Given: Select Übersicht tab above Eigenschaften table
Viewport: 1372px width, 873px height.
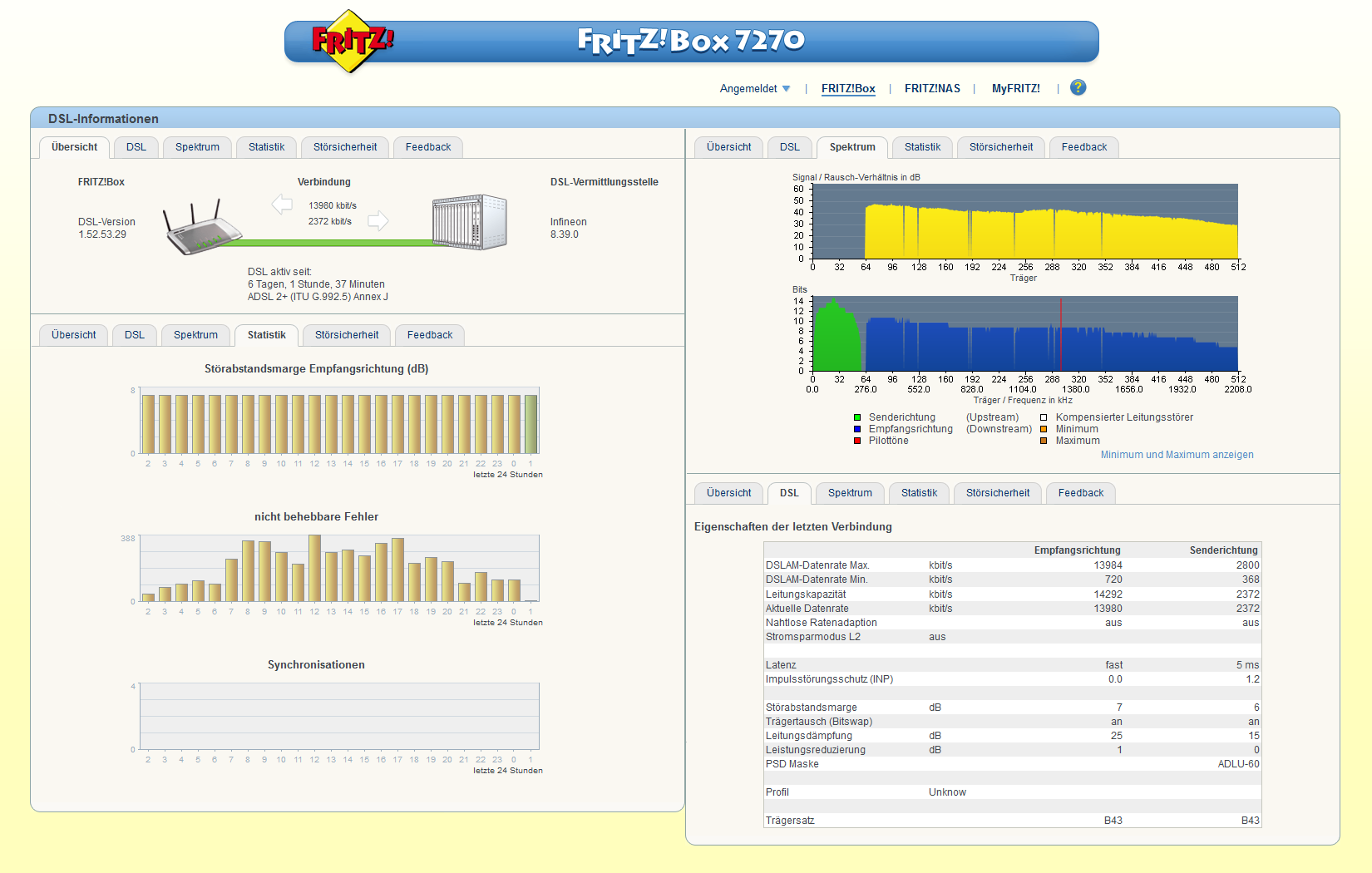Looking at the screenshot, I should tap(729, 493).
